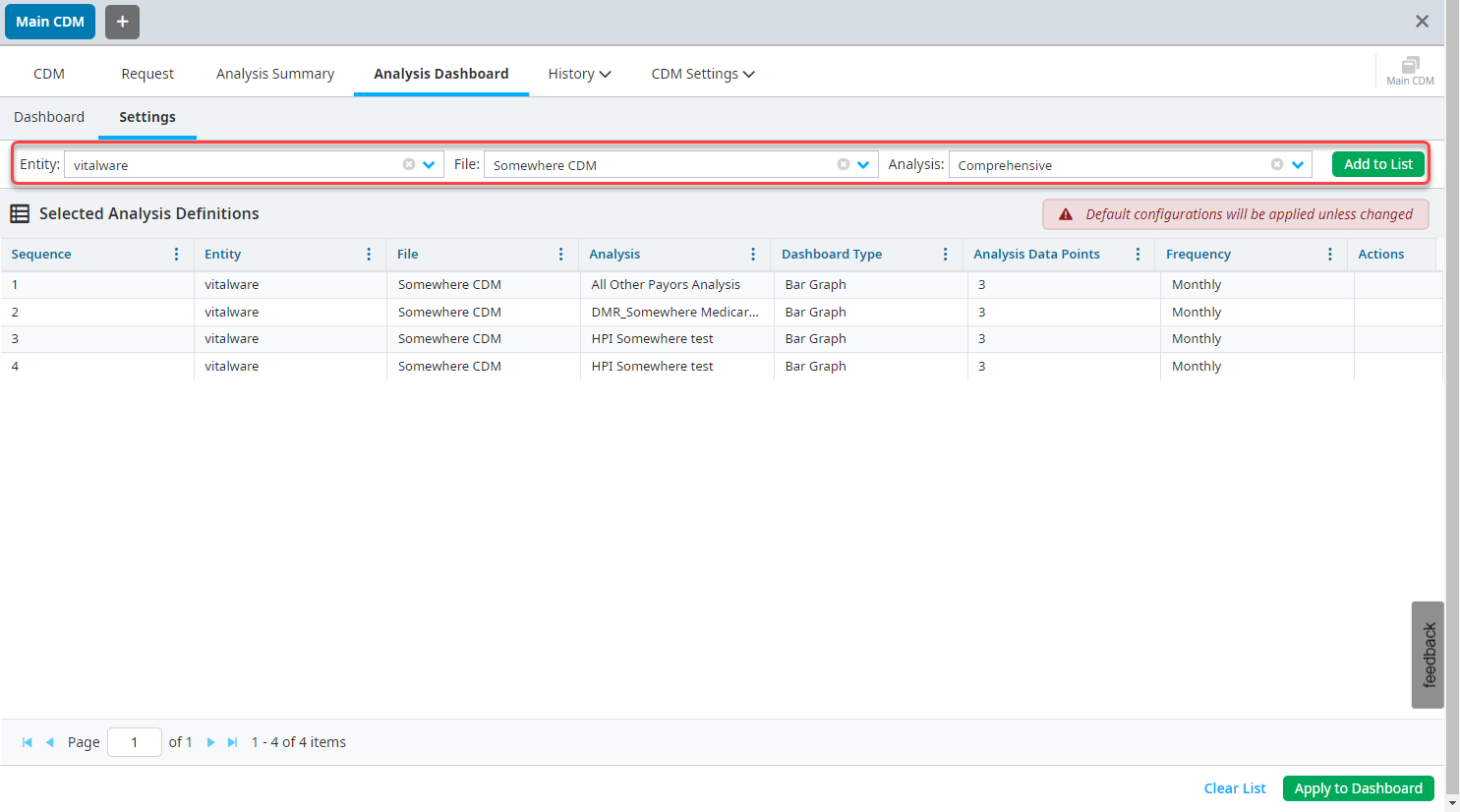This screenshot has height=812, width=1460.
Task: Clear the Entity field with its x icon
Action: click(409, 165)
